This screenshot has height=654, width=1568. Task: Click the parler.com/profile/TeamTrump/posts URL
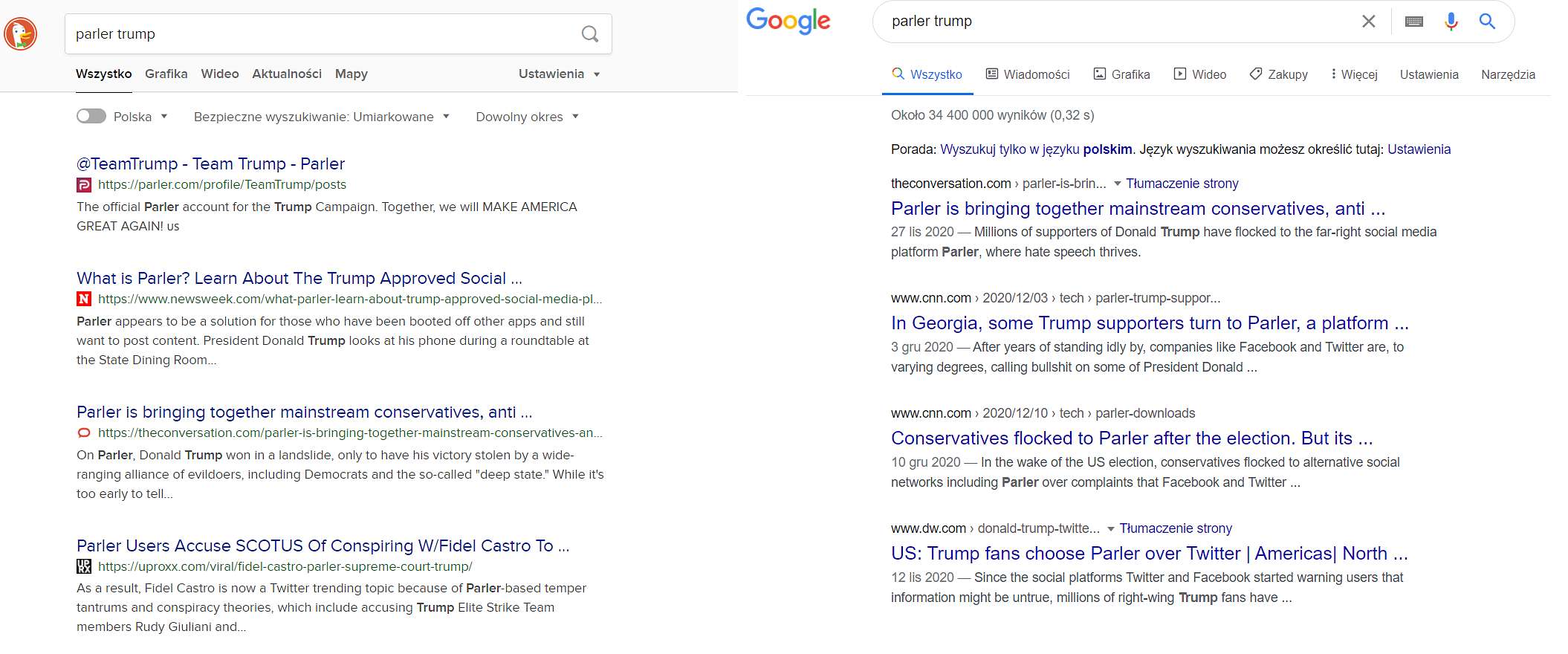coord(222,184)
